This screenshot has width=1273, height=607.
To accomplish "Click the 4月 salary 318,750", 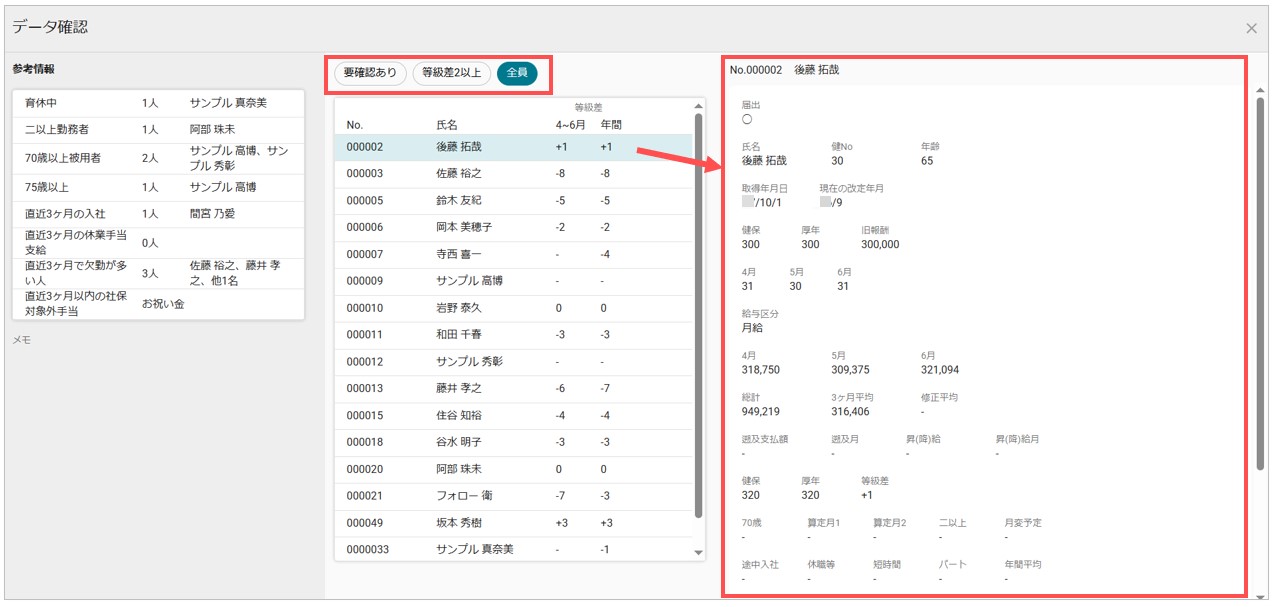I will (x=761, y=369).
